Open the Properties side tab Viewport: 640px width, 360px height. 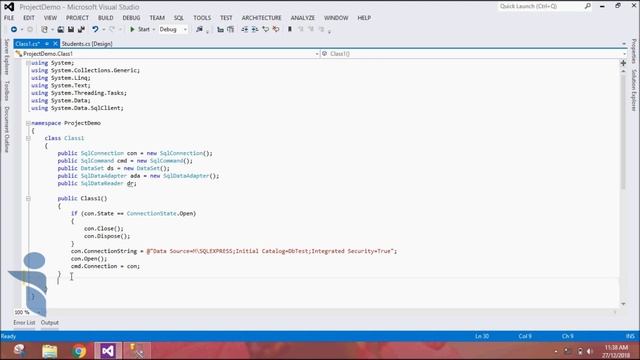coord(633,51)
